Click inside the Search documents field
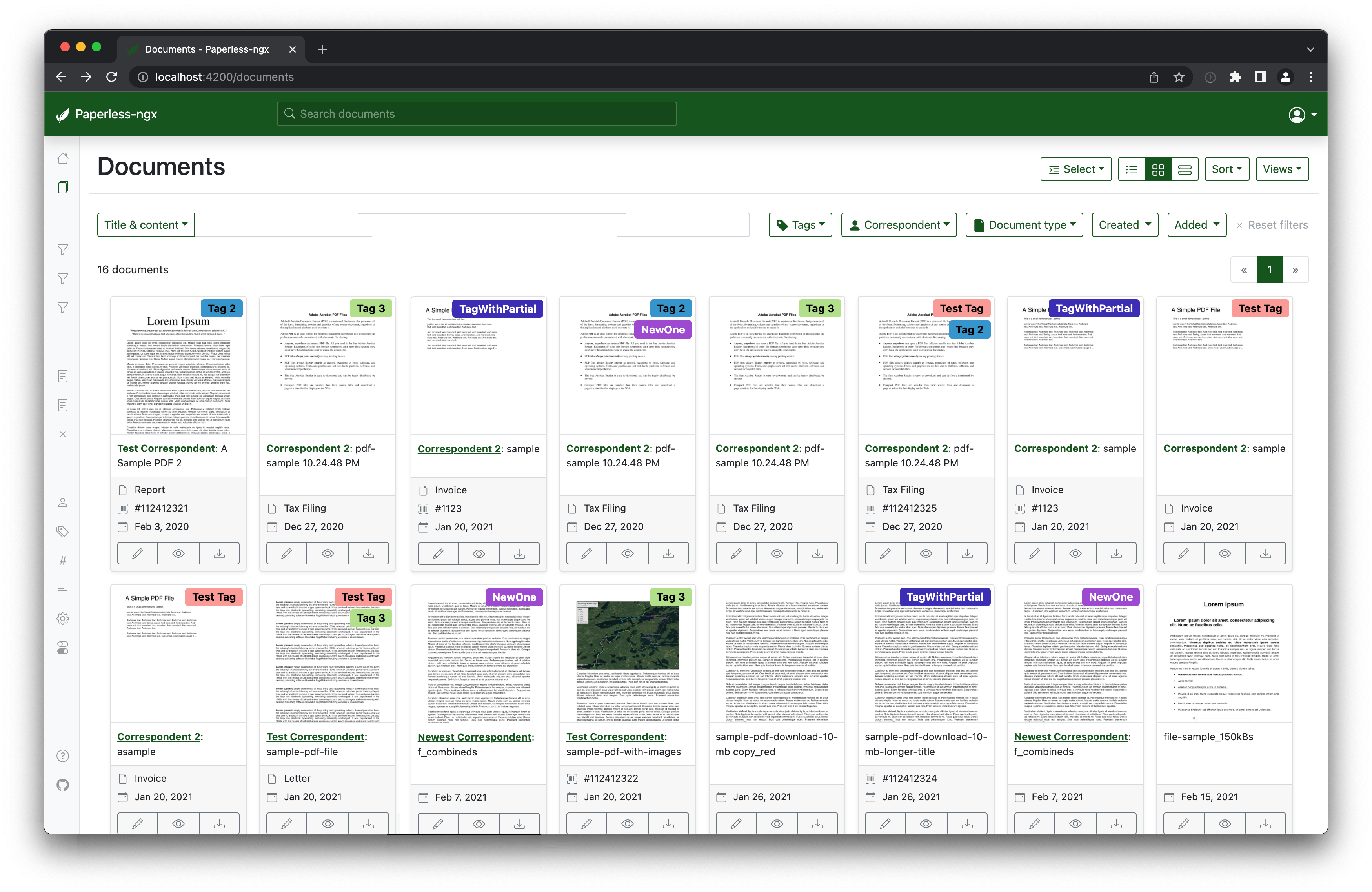The image size is (1372, 892). (476, 114)
